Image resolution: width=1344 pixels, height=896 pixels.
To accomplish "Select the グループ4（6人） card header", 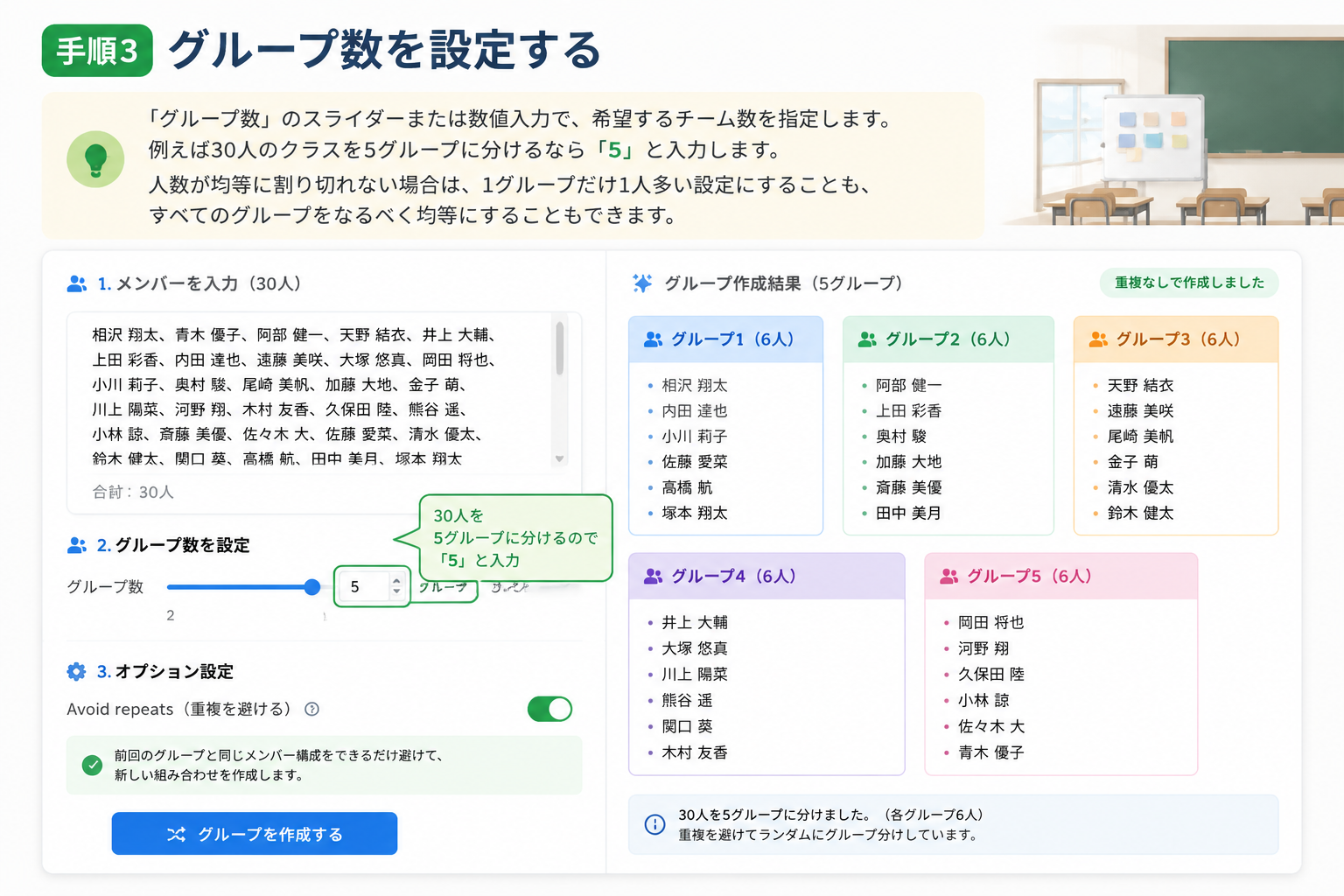I will (766, 577).
